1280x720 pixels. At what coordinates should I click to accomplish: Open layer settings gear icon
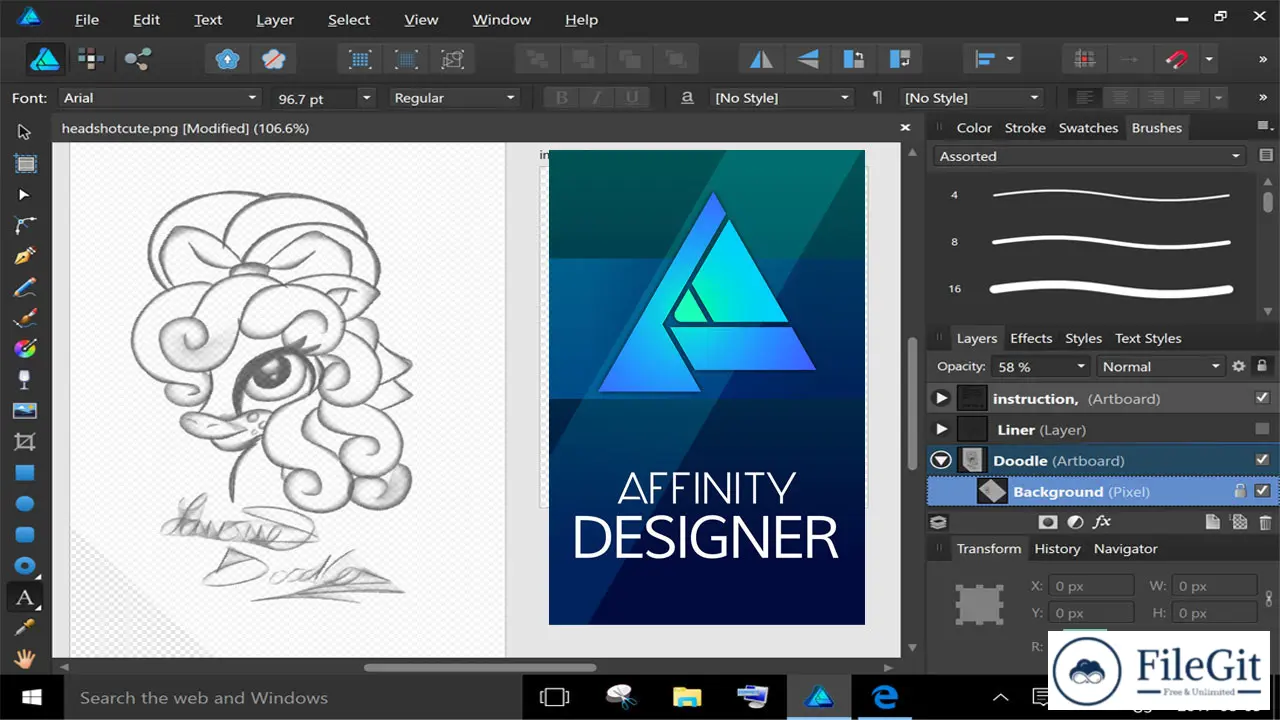pos(1238,367)
